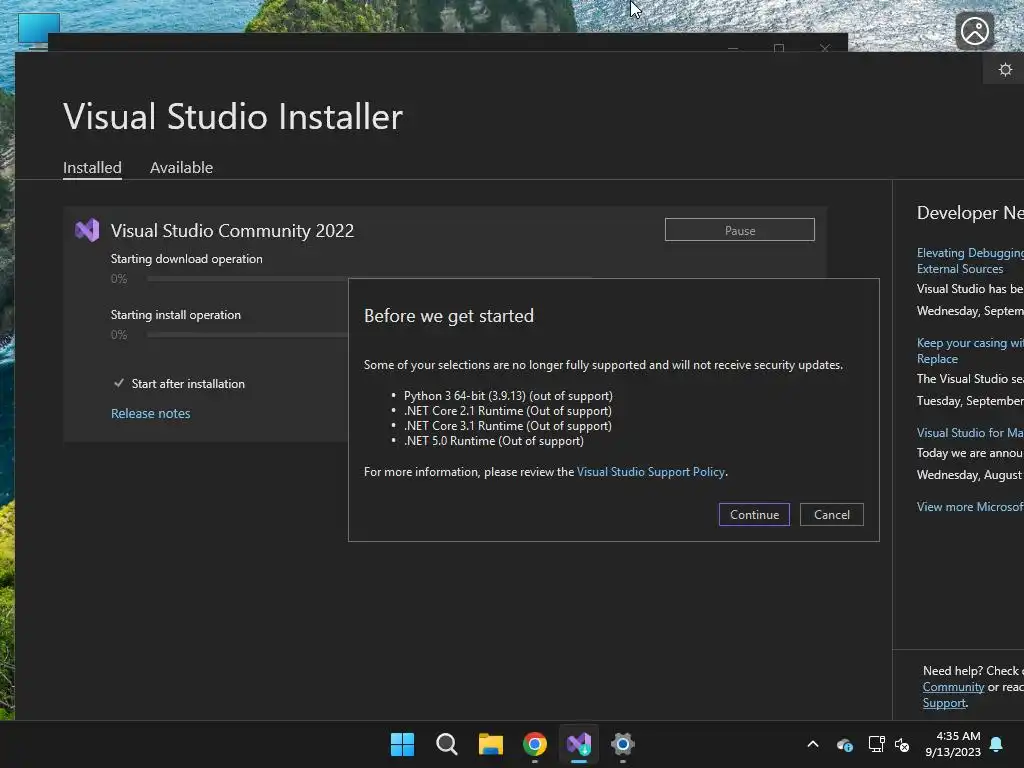Open File Explorer from the taskbar
This screenshot has width=1024, height=768.
[x=490, y=744]
